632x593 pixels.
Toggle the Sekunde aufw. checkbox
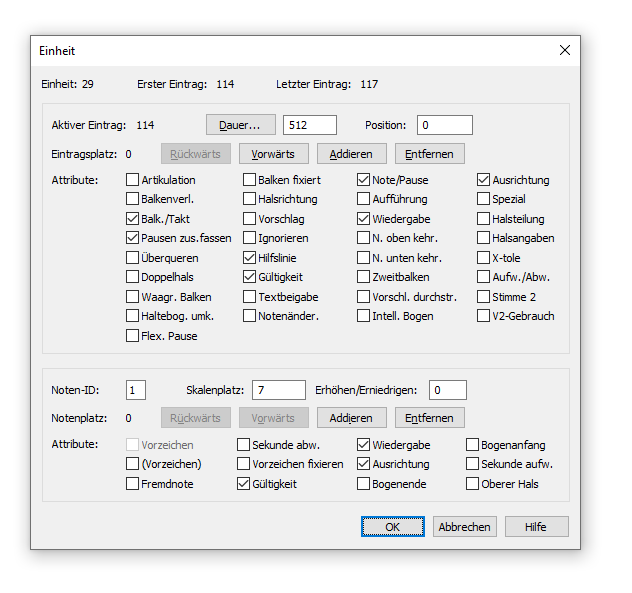(472, 464)
